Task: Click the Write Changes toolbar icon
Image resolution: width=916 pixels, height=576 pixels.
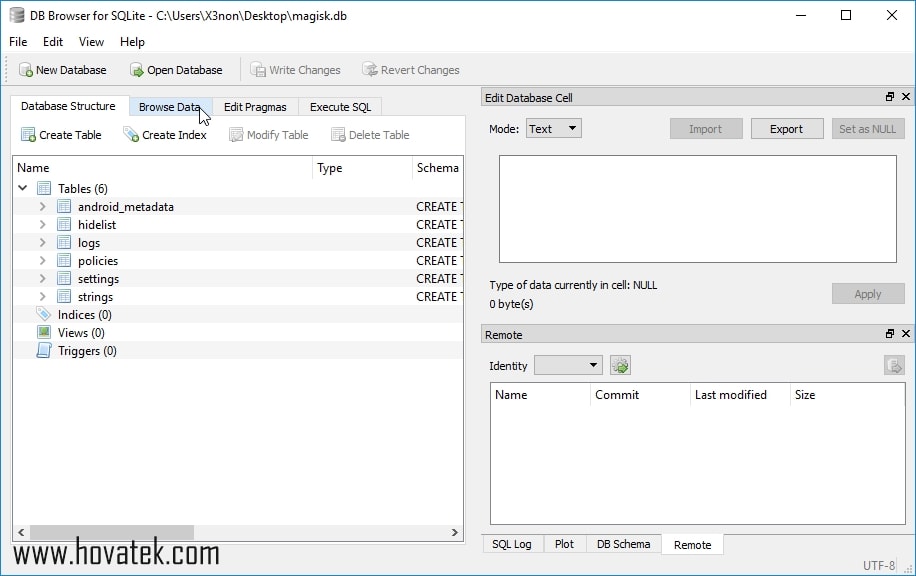Action: [x=258, y=70]
